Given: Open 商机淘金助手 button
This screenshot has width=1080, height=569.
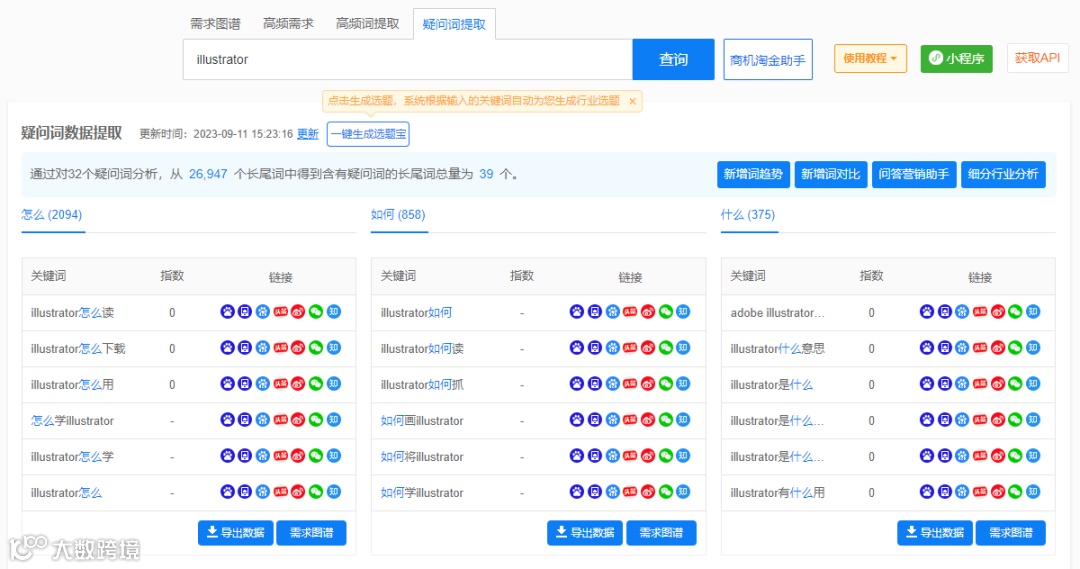Looking at the screenshot, I should point(768,60).
